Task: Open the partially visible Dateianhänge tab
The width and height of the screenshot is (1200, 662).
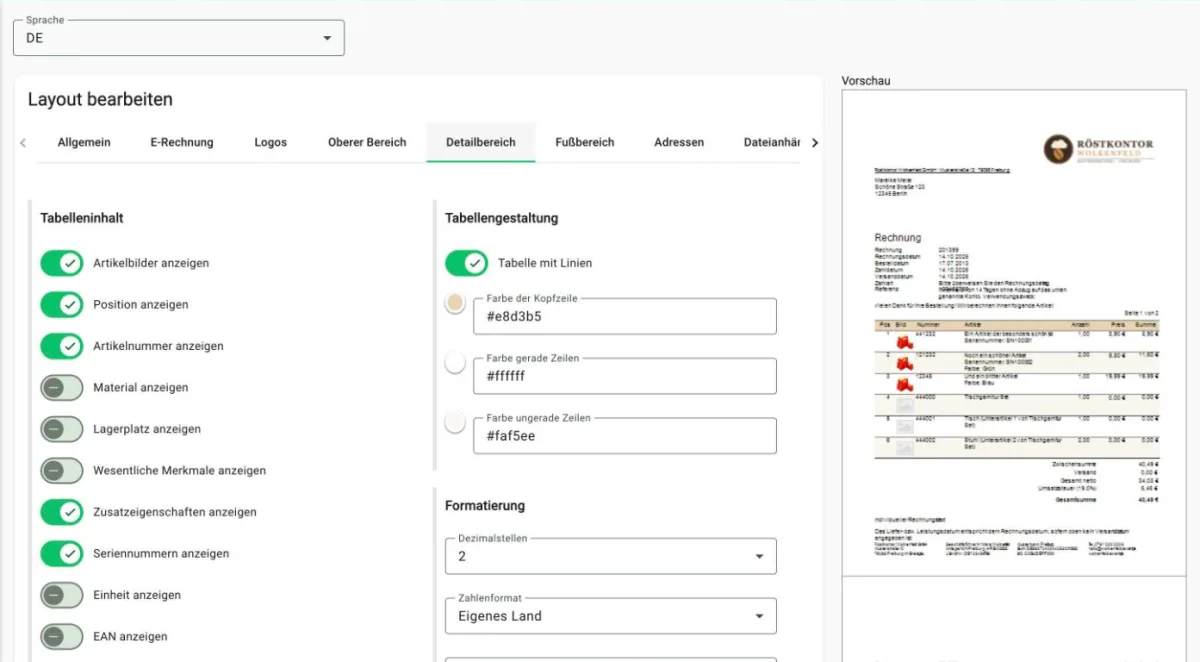Action: (772, 142)
